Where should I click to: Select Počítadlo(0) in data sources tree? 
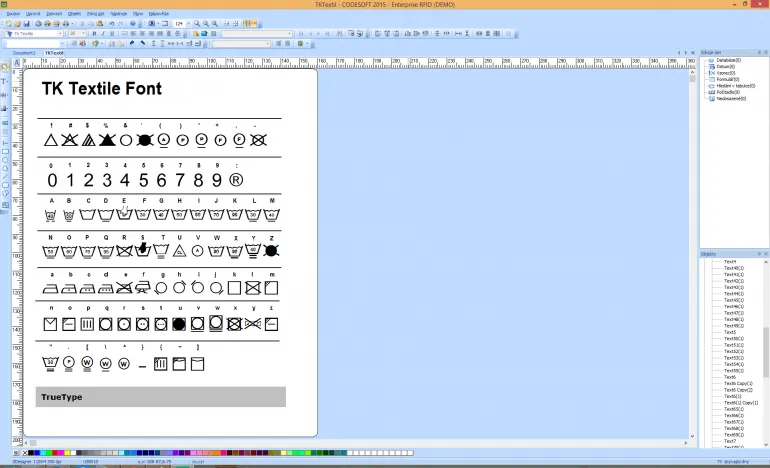point(728,92)
